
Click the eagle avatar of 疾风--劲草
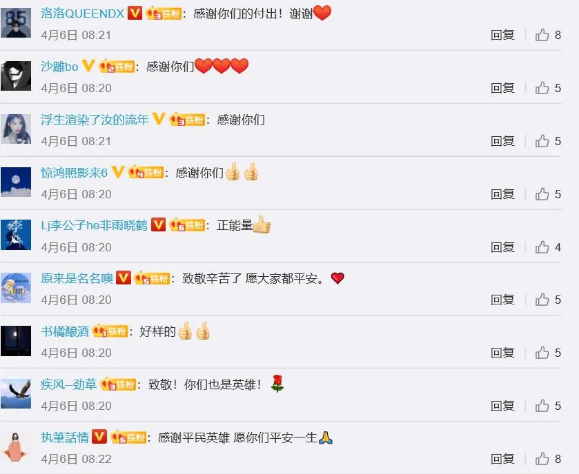pos(16,394)
